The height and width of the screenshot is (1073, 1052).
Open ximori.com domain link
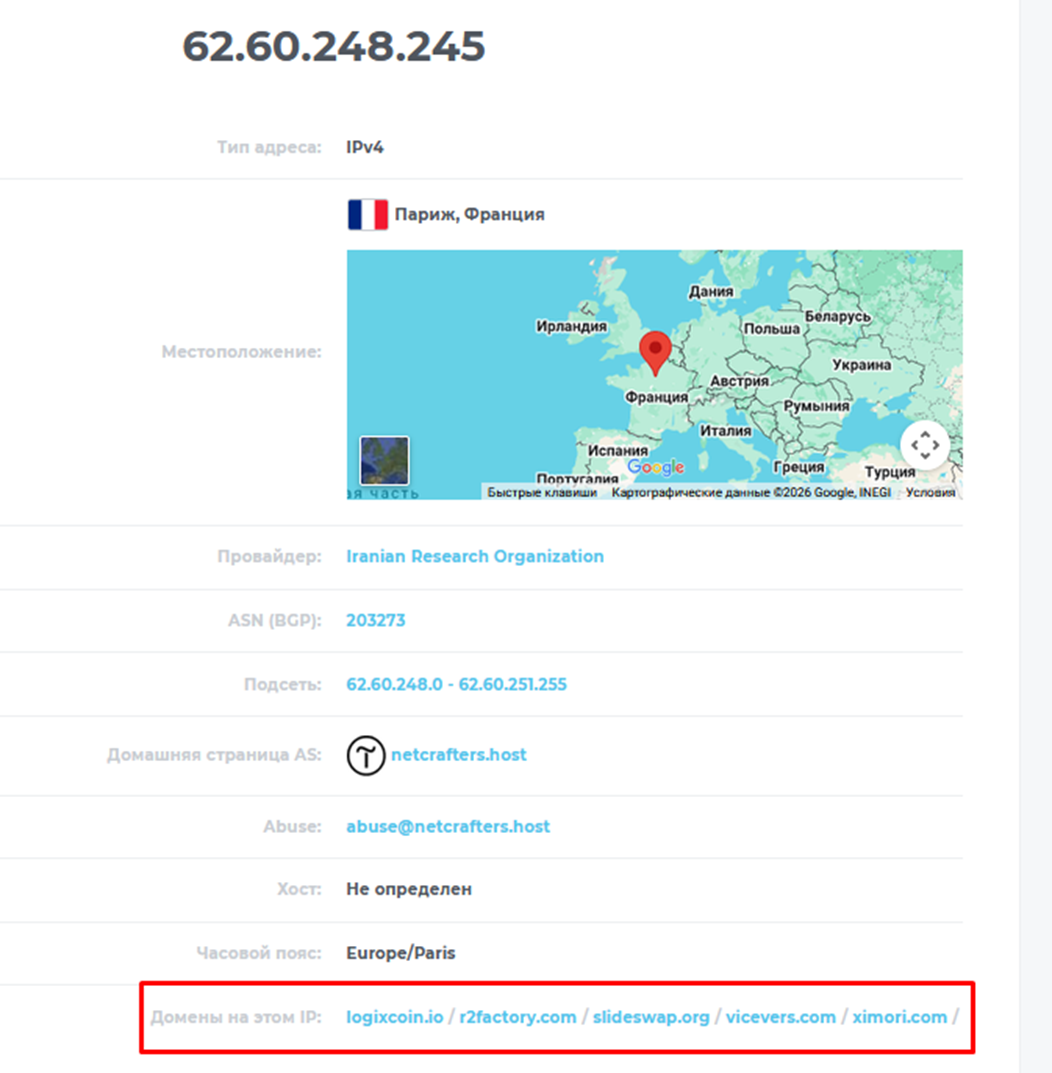click(899, 1018)
